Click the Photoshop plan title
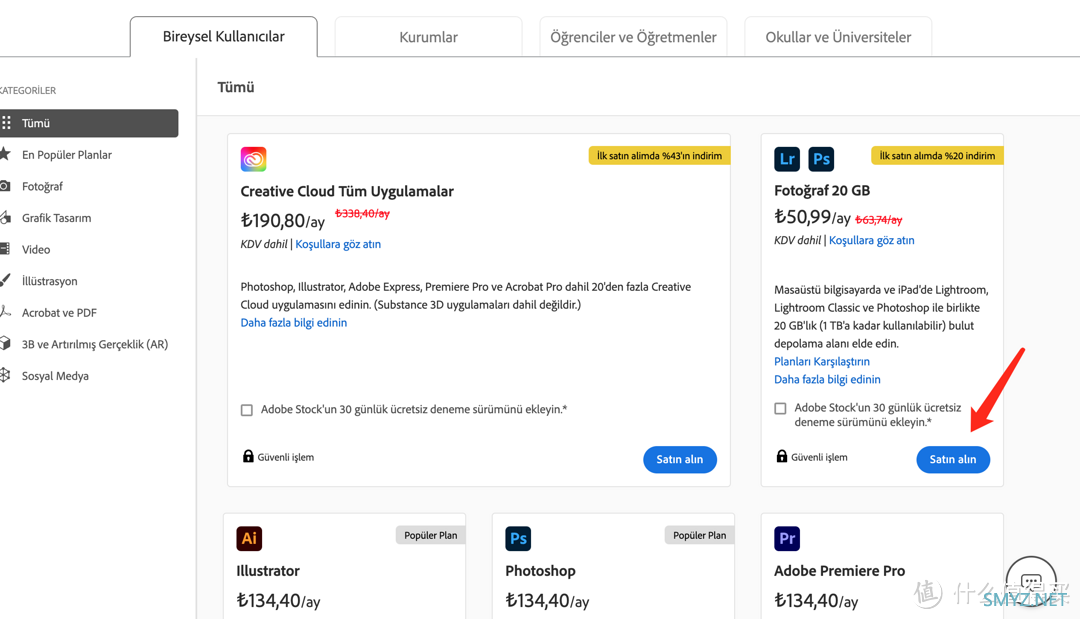The image size is (1080, 619). coord(540,571)
